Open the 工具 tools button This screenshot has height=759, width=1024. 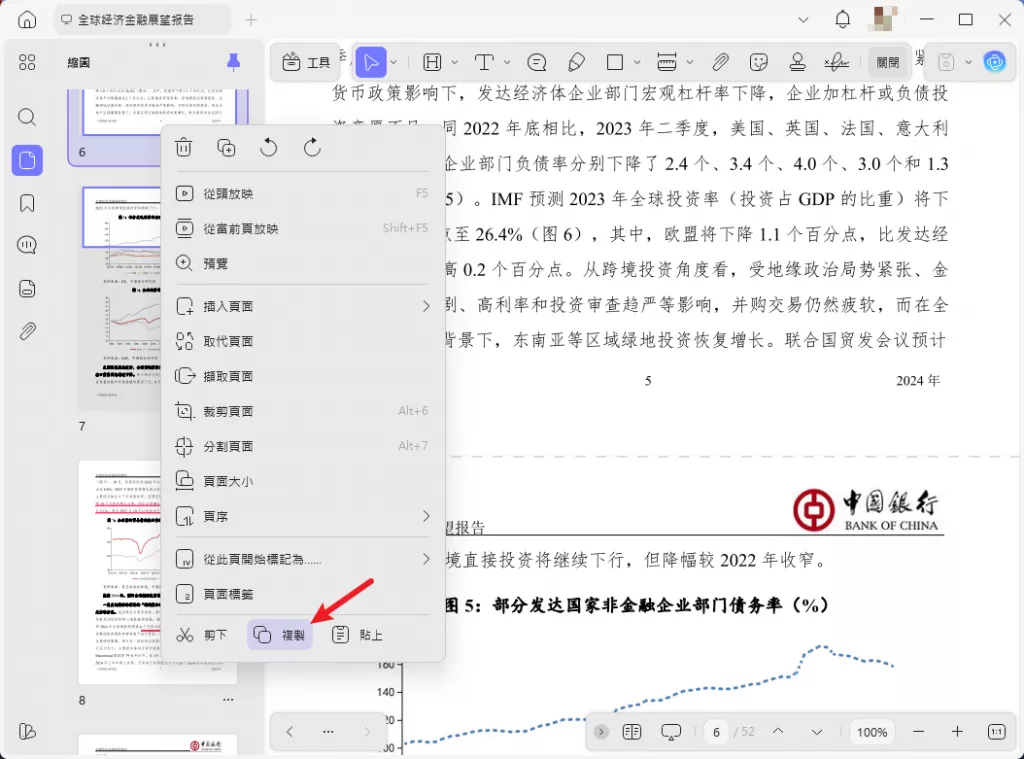pos(306,62)
